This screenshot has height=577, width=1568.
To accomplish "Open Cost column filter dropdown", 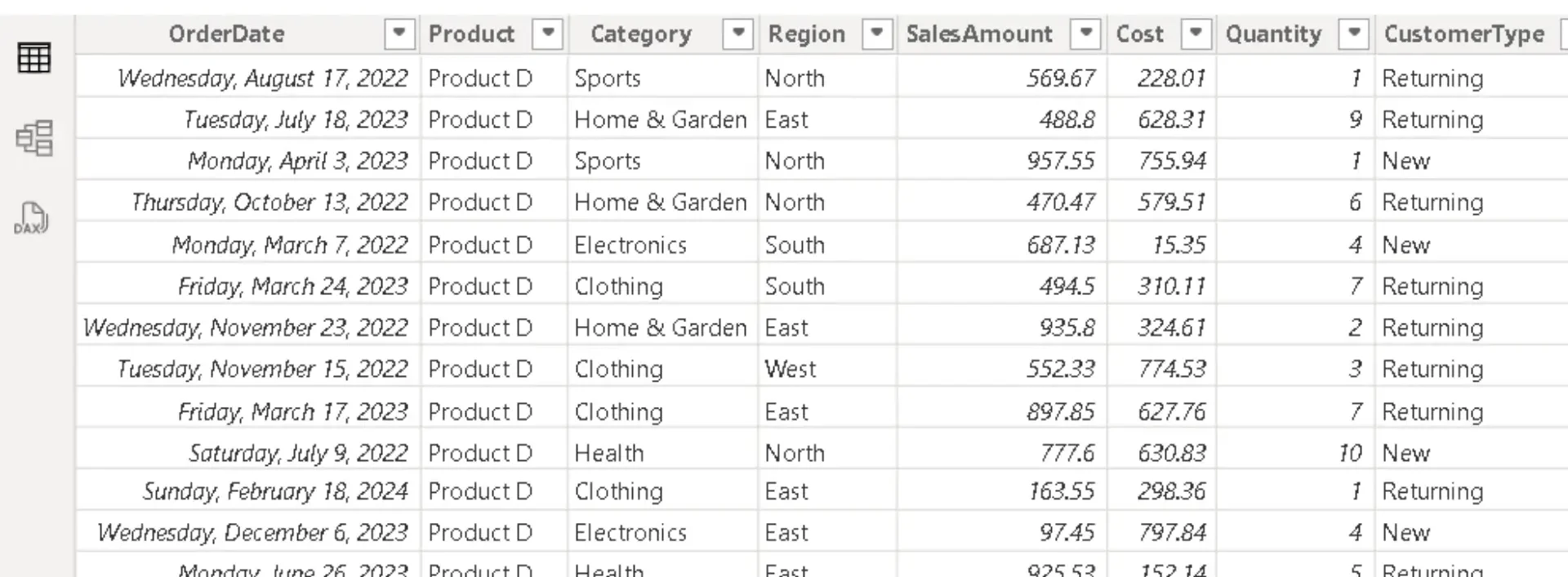I will (x=1196, y=34).
